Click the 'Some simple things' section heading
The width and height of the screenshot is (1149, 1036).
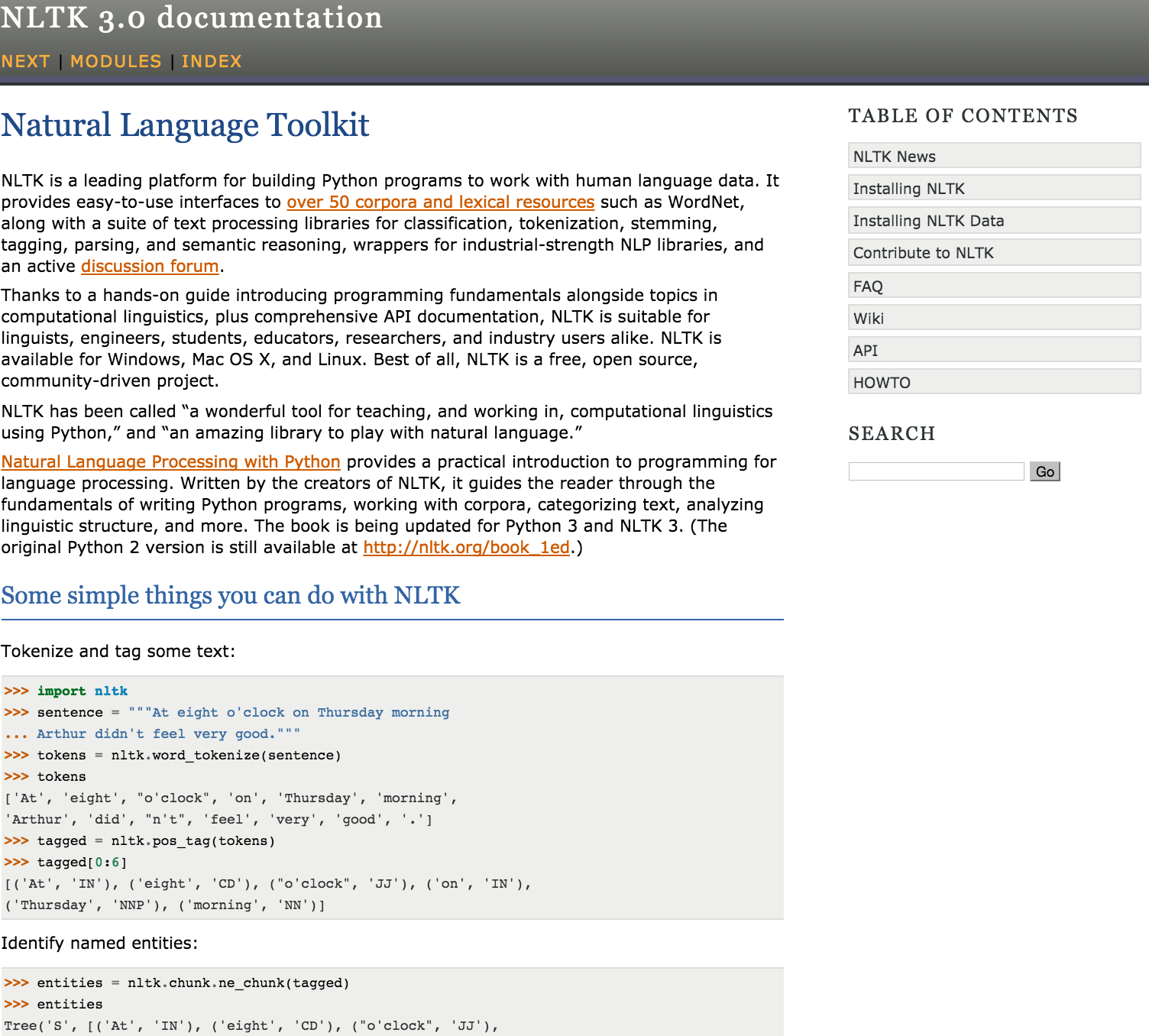tap(230, 595)
